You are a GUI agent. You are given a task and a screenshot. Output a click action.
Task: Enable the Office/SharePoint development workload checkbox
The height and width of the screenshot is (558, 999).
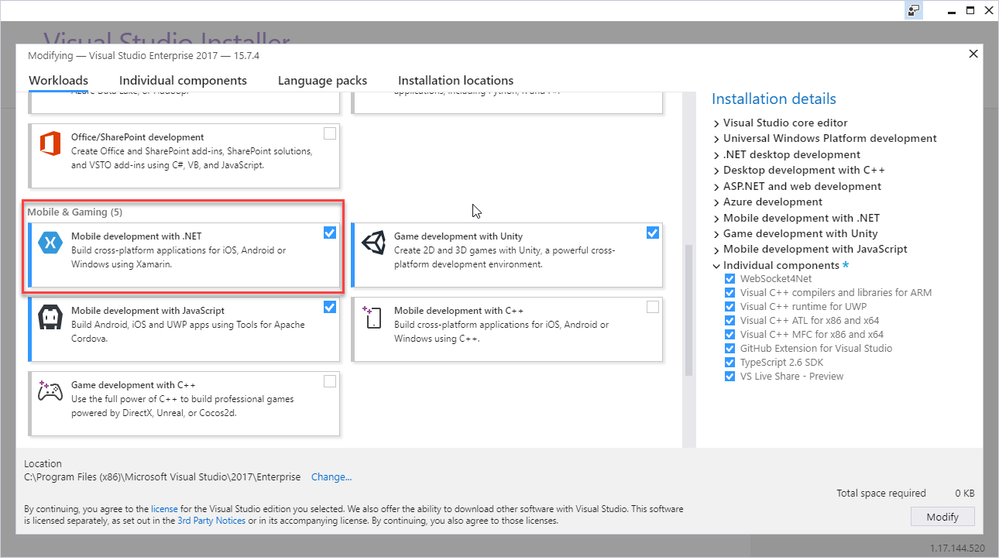pyautogui.click(x=329, y=134)
